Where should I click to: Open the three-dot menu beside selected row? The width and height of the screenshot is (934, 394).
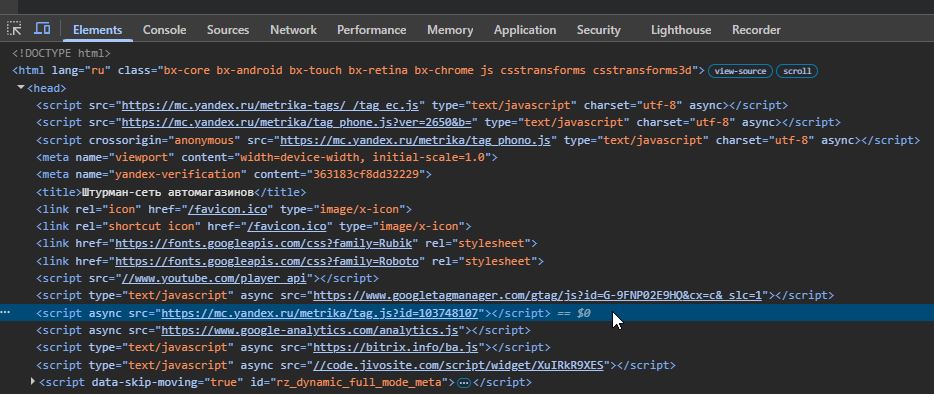tap(5, 313)
